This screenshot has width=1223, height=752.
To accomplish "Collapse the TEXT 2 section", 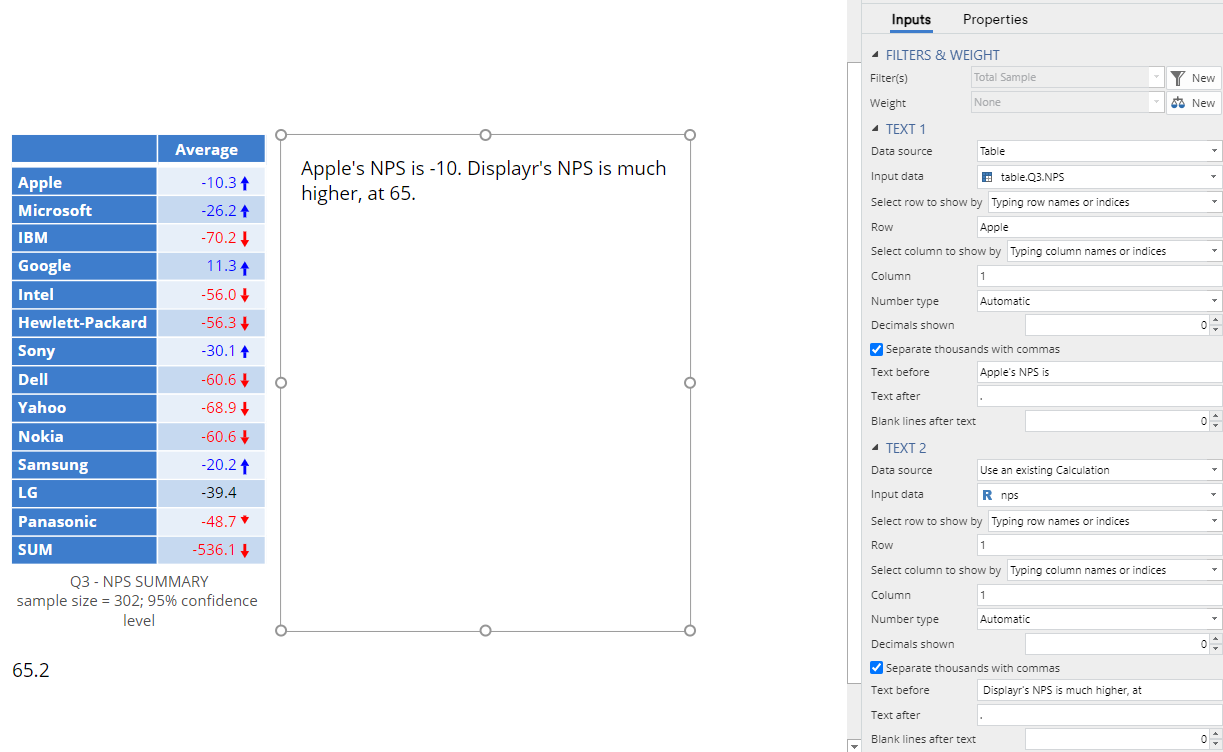I will [x=877, y=448].
